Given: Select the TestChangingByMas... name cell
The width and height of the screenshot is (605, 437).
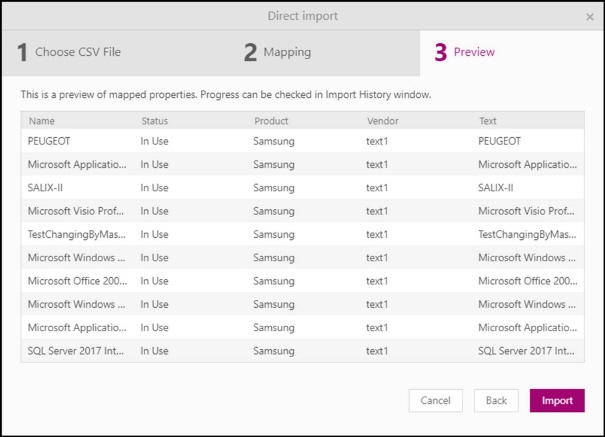Looking at the screenshot, I should pos(76,234).
